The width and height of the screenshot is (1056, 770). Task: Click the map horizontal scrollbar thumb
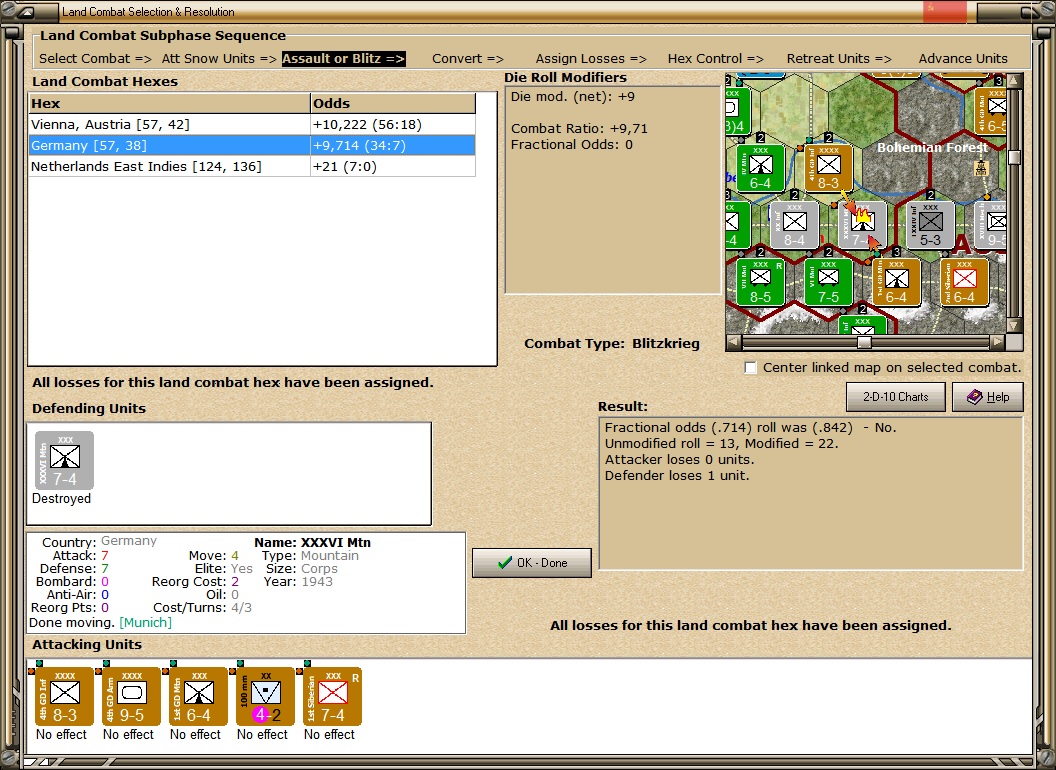[x=864, y=342]
